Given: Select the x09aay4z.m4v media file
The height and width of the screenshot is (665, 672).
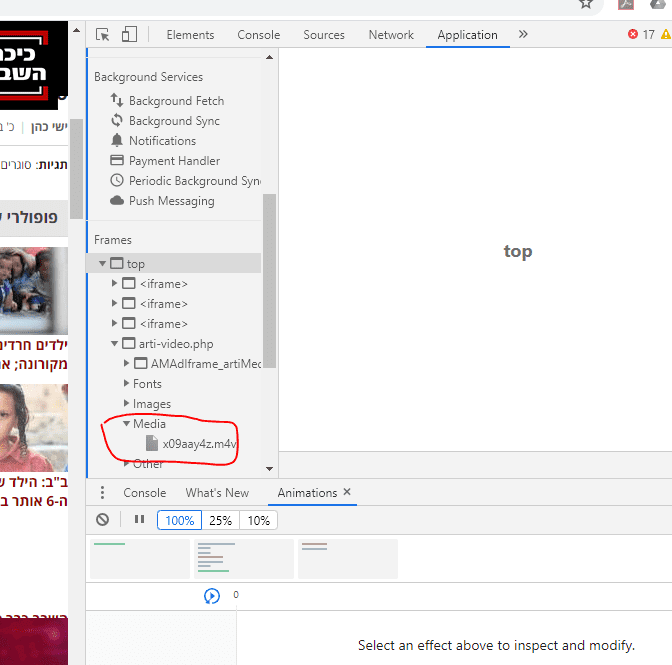Looking at the screenshot, I should coord(199,443).
